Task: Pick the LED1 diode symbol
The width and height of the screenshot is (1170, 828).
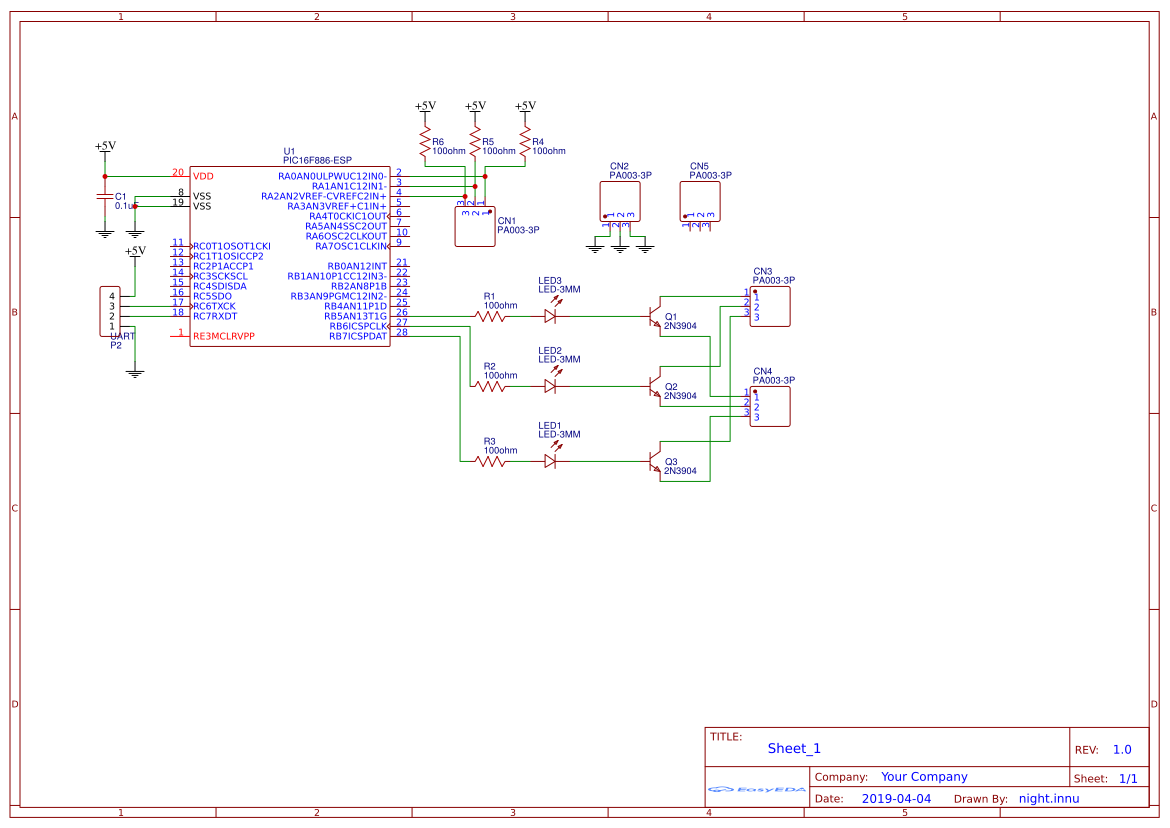Action: click(550, 462)
